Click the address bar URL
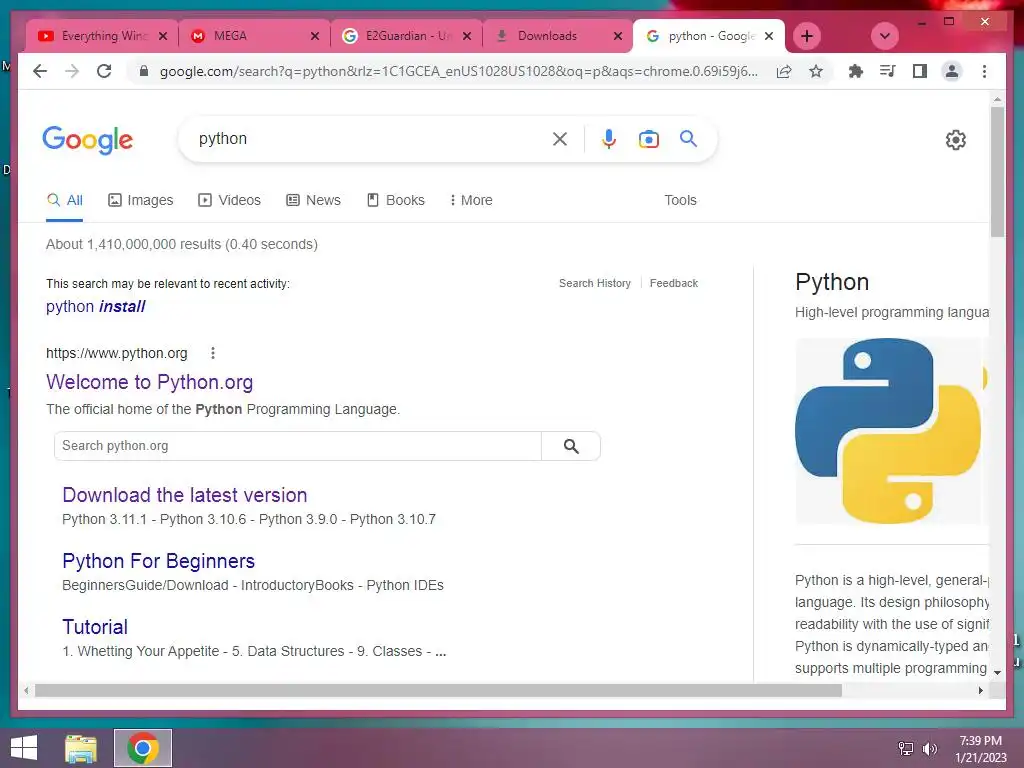The width and height of the screenshot is (1024, 768). click(458, 71)
